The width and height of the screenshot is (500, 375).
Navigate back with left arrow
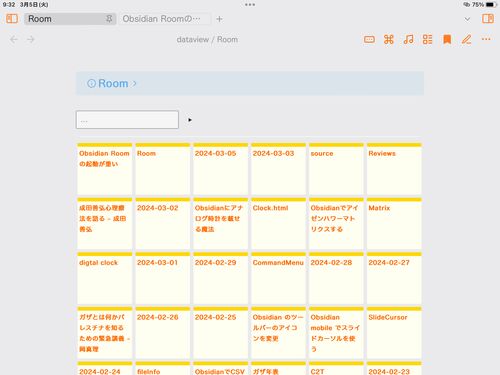tap(14, 40)
